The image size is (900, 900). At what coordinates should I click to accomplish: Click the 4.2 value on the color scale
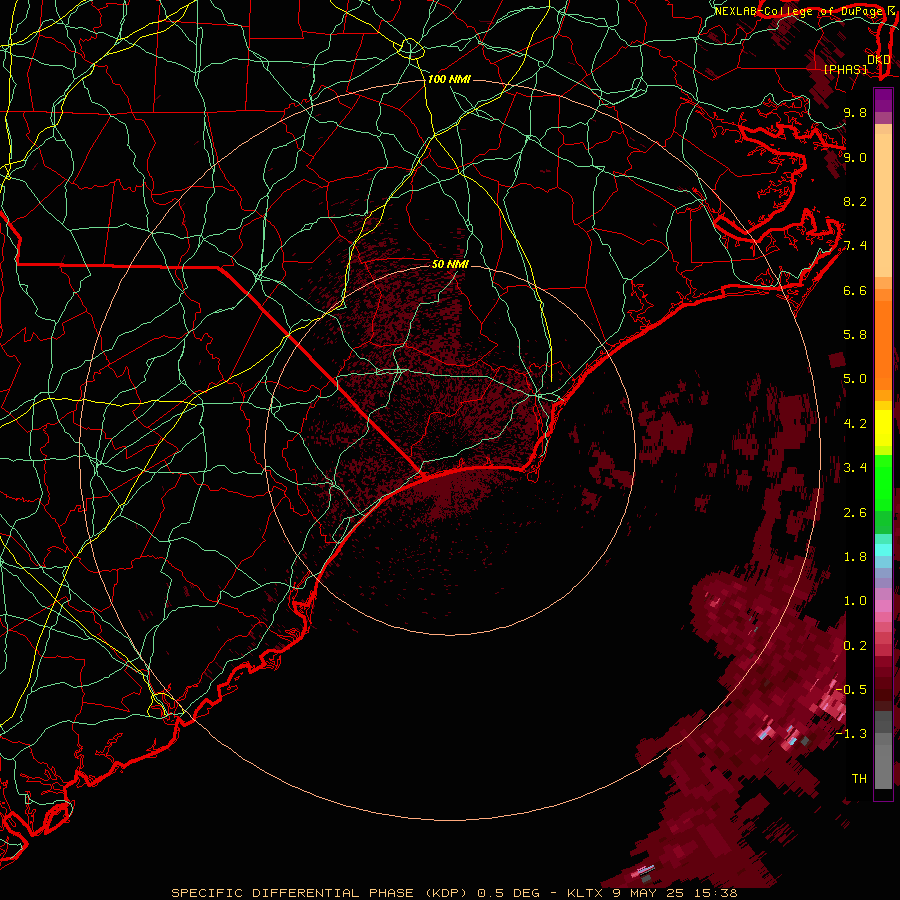click(x=855, y=424)
